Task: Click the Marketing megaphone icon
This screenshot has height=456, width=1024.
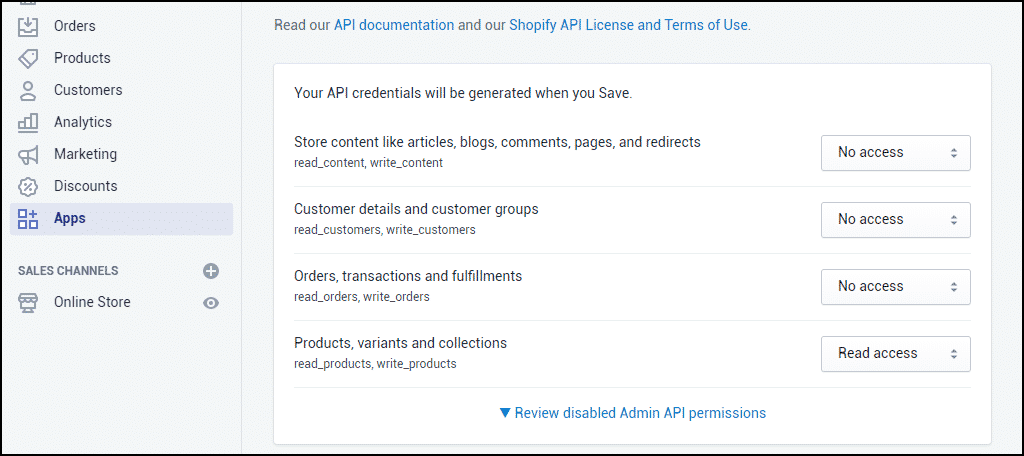Action: coord(28,154)
